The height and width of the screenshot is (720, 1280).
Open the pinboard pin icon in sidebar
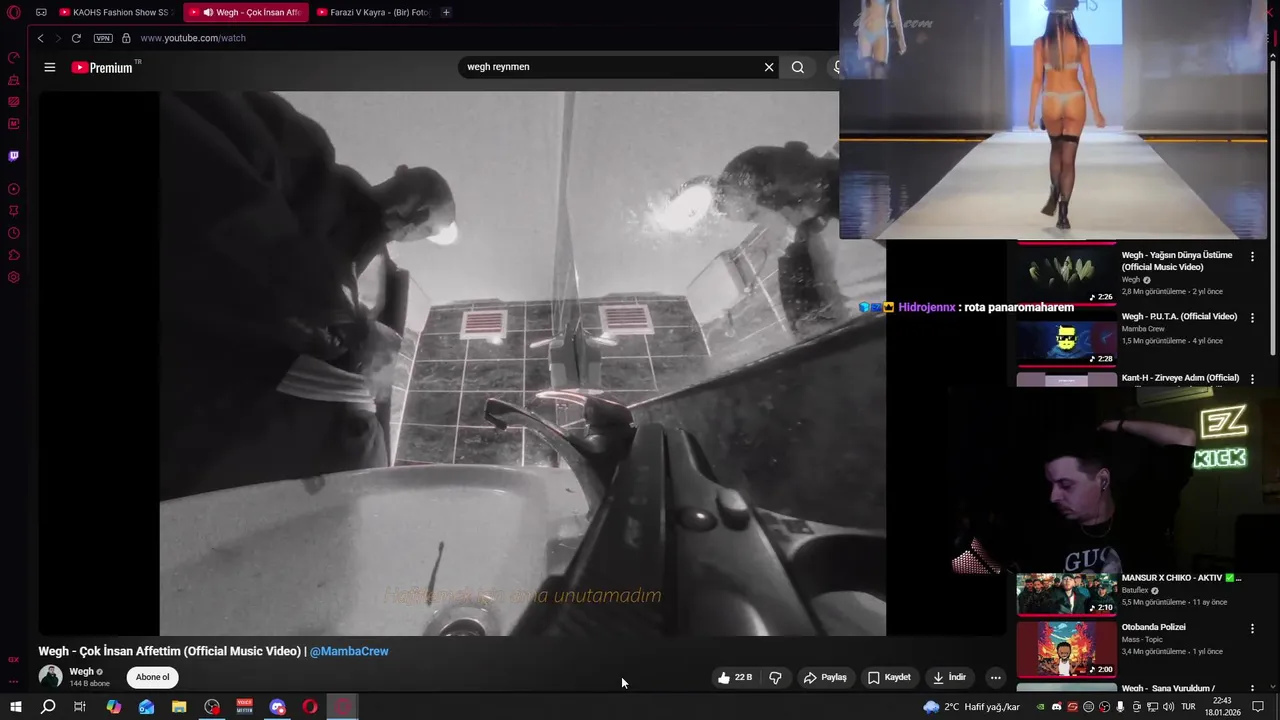point(14,211)
